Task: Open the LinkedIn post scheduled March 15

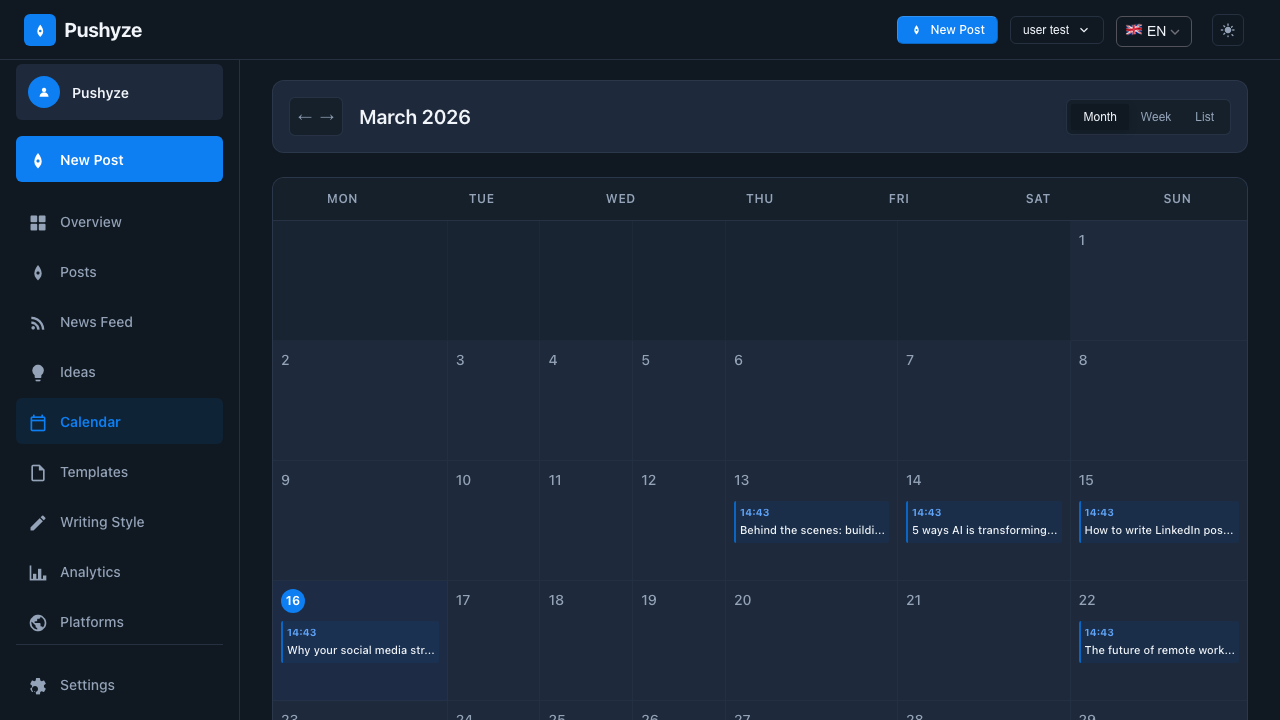Action: tap(1158, 522)
